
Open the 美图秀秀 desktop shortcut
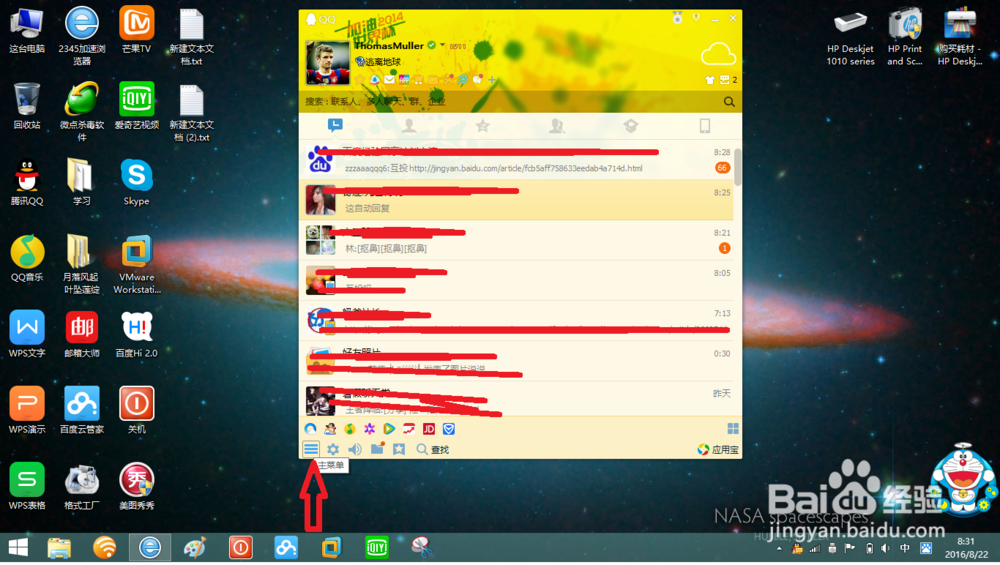pyautogui.click(x=136, y=487)
